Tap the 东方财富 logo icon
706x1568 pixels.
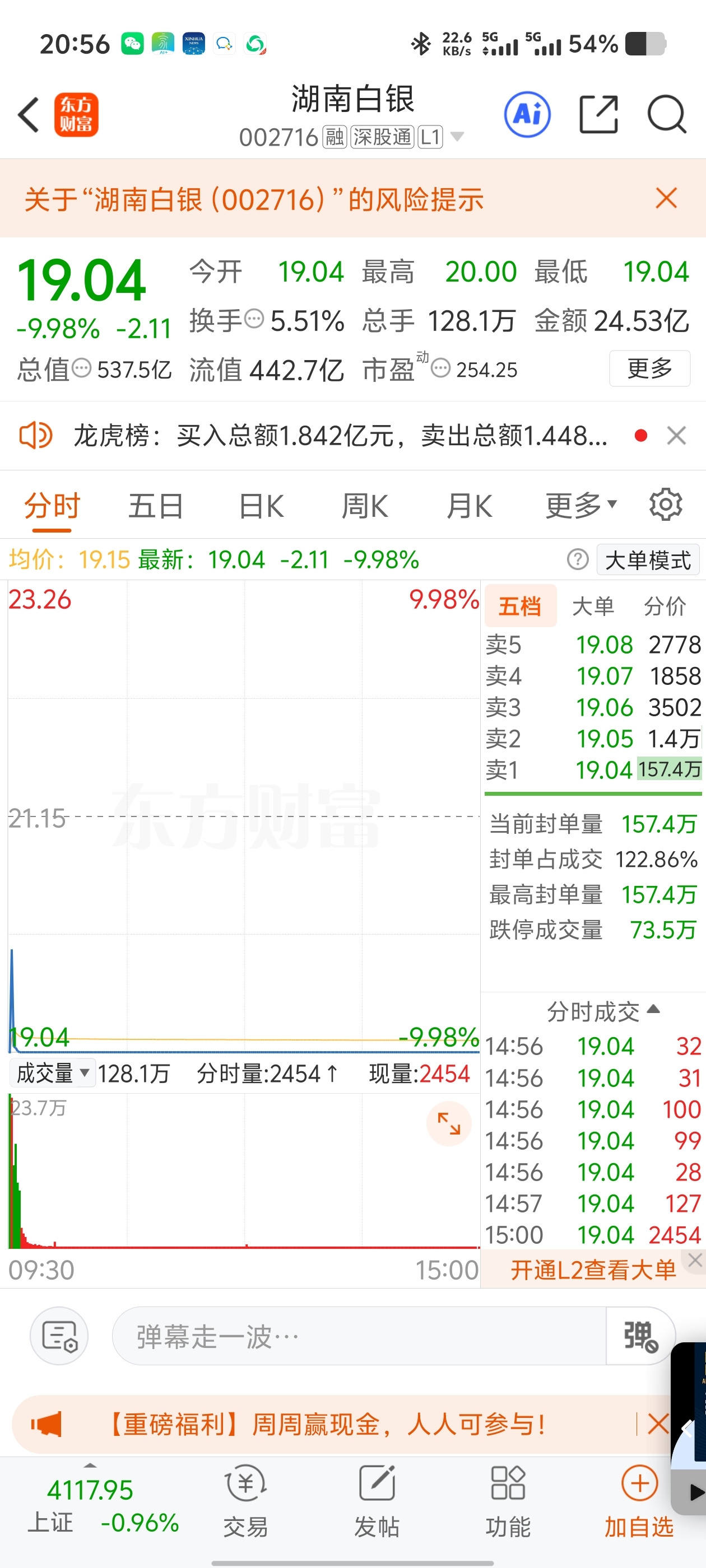tap(76, 114)
